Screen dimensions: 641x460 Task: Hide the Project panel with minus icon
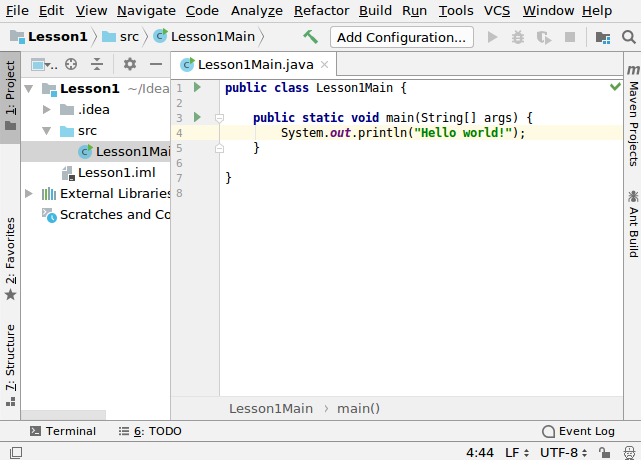tap(156, 64)
